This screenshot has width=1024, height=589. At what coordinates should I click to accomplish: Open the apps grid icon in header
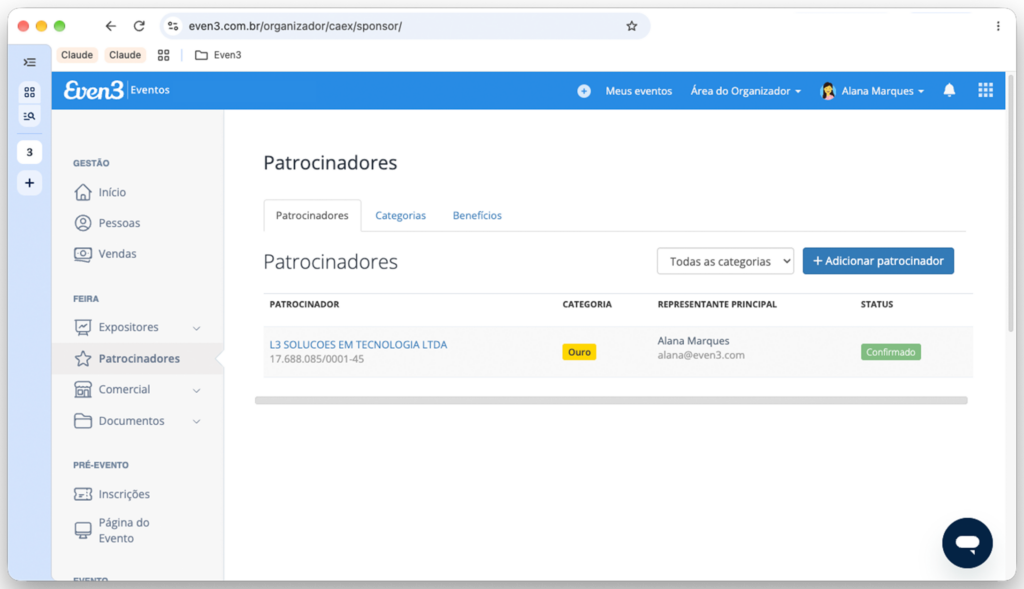pyautogui.click(x=985, y=90)
